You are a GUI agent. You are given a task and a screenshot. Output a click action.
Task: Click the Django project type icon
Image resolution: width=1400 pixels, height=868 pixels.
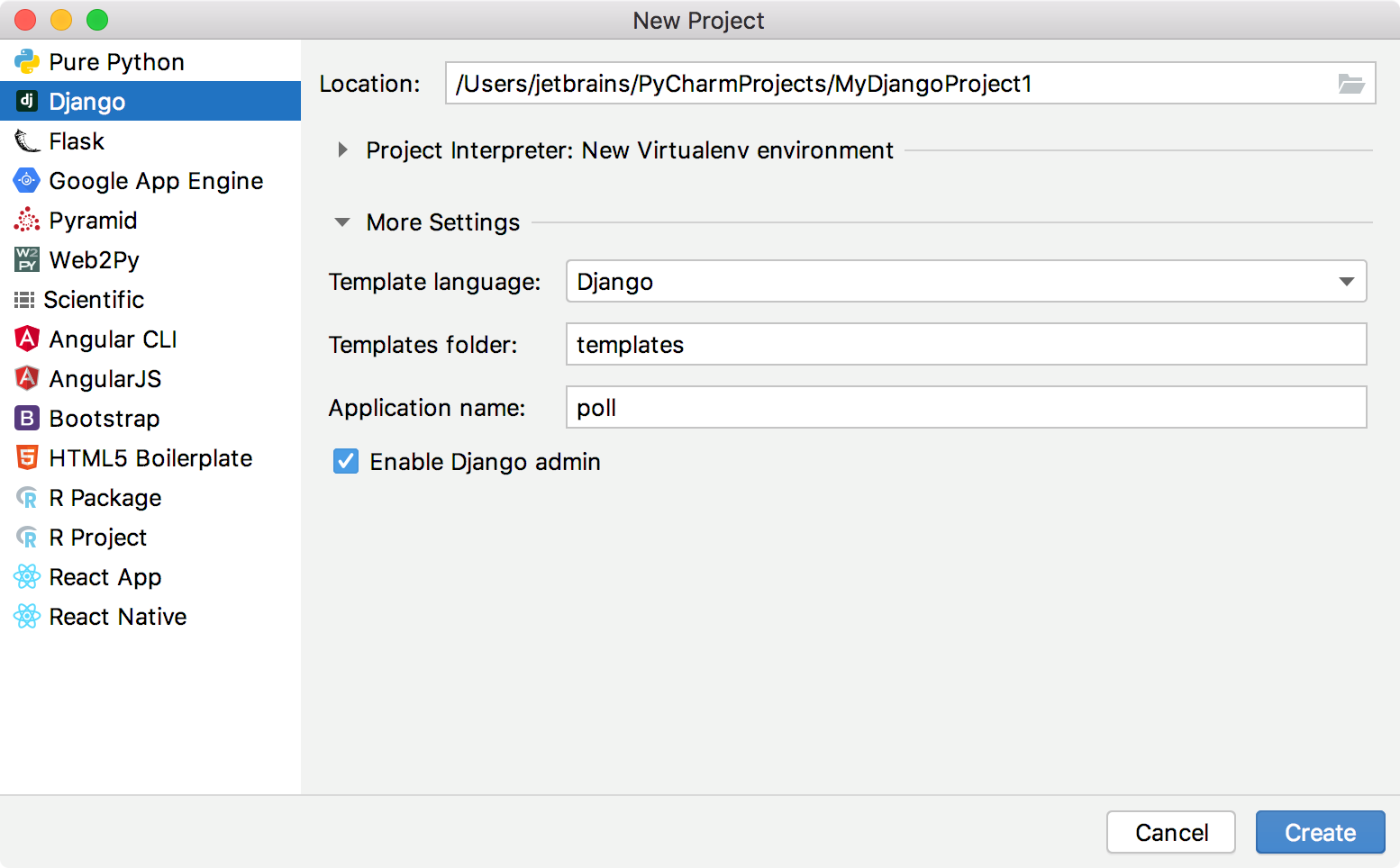(26, 101)
